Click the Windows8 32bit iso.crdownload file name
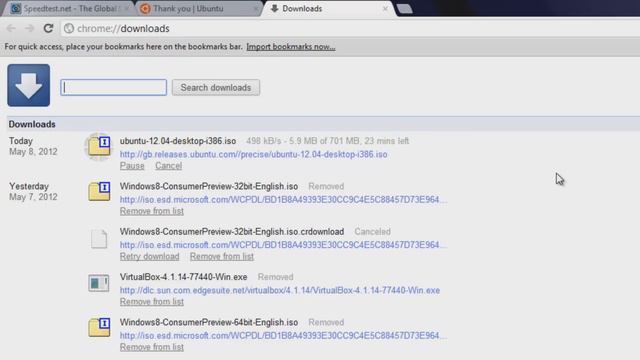The width and height of the screenshot is (640, 360). 232,231
